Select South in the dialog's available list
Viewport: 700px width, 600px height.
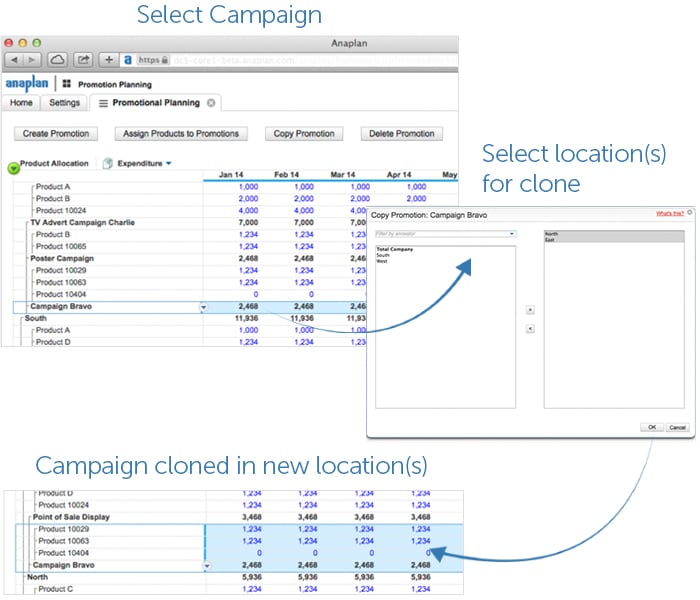coord(383,255)
